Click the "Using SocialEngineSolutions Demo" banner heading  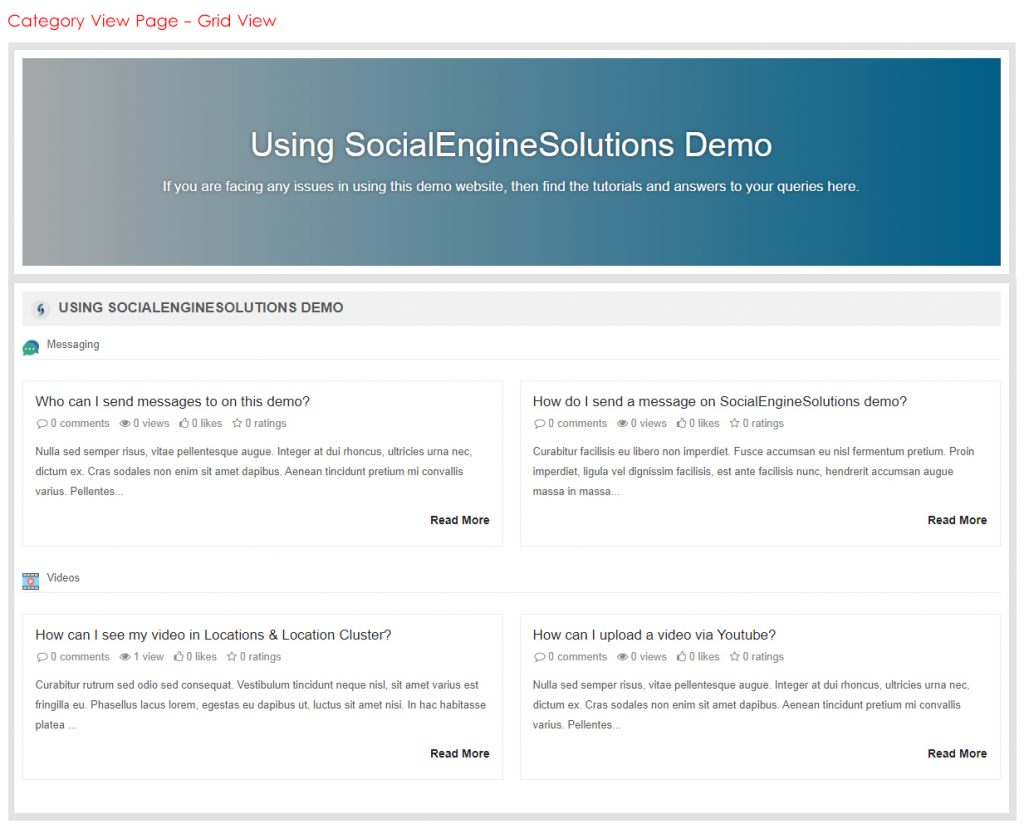pyautogui.click(x=511, y=145)
